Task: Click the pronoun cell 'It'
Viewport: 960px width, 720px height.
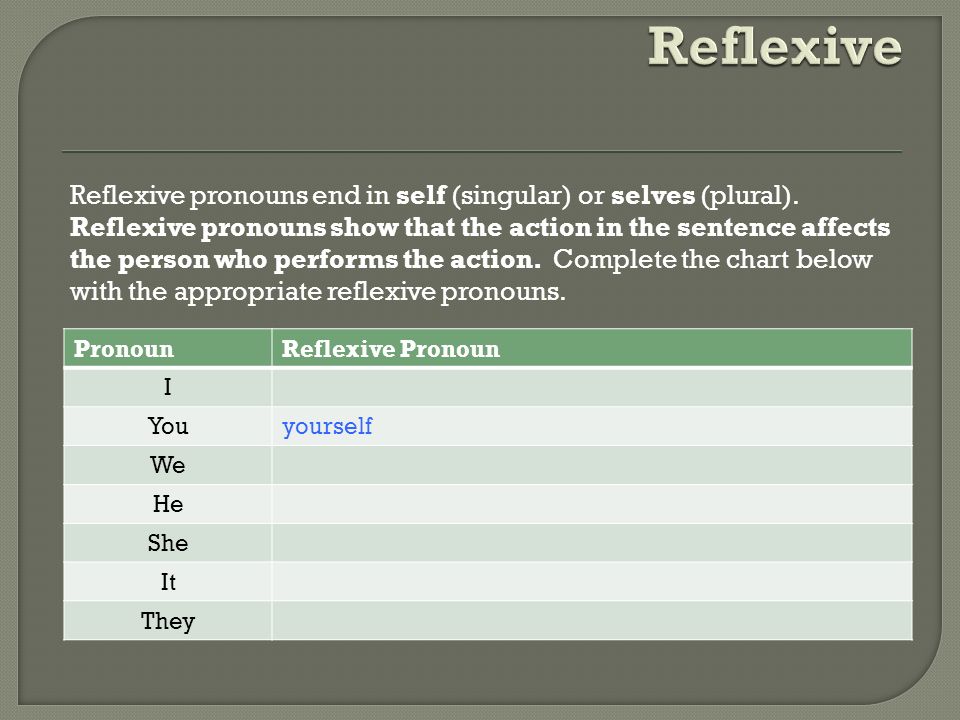Action: click(x=167, y=582)
